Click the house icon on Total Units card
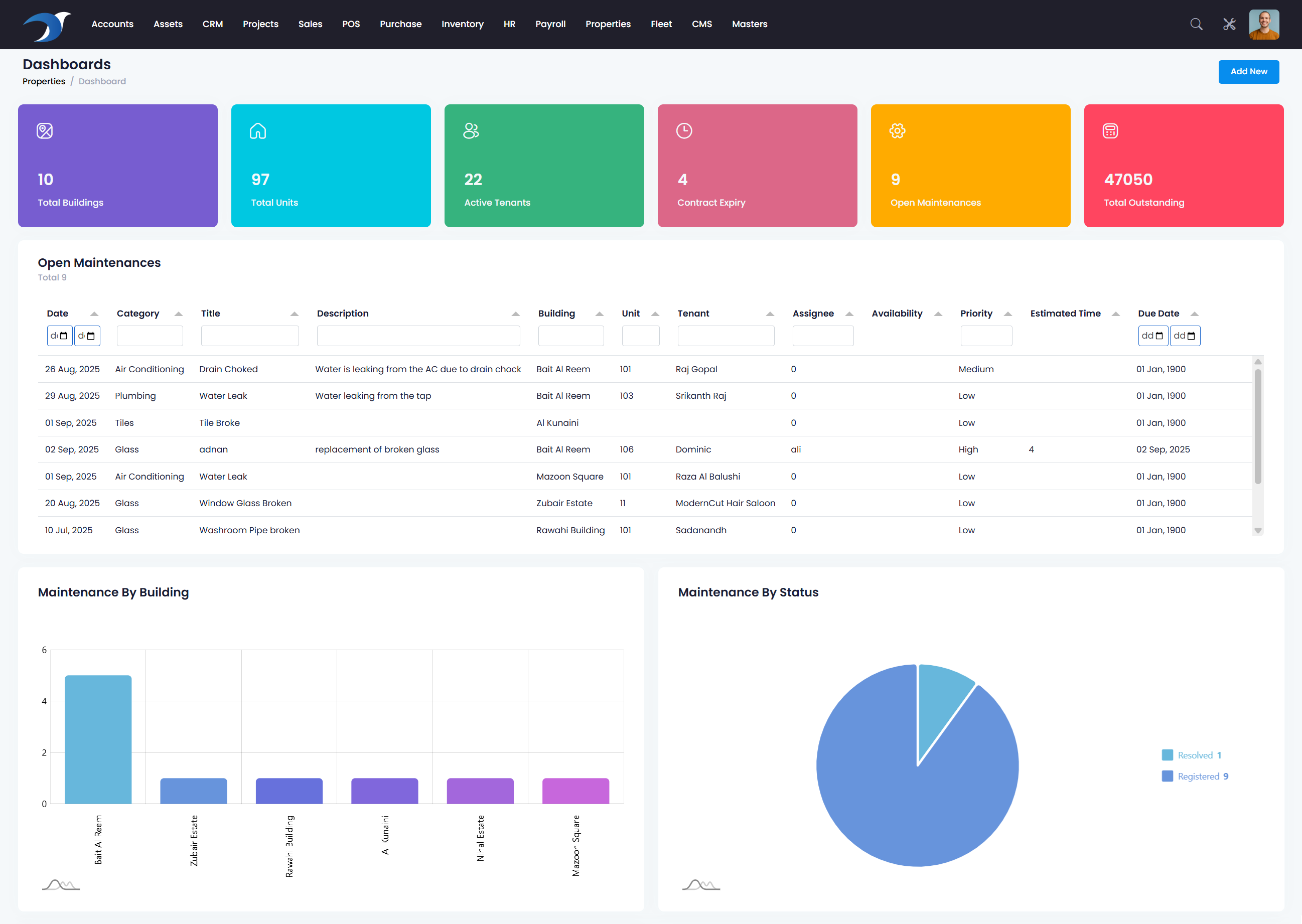1302x924 pixels. click(258, 130)
